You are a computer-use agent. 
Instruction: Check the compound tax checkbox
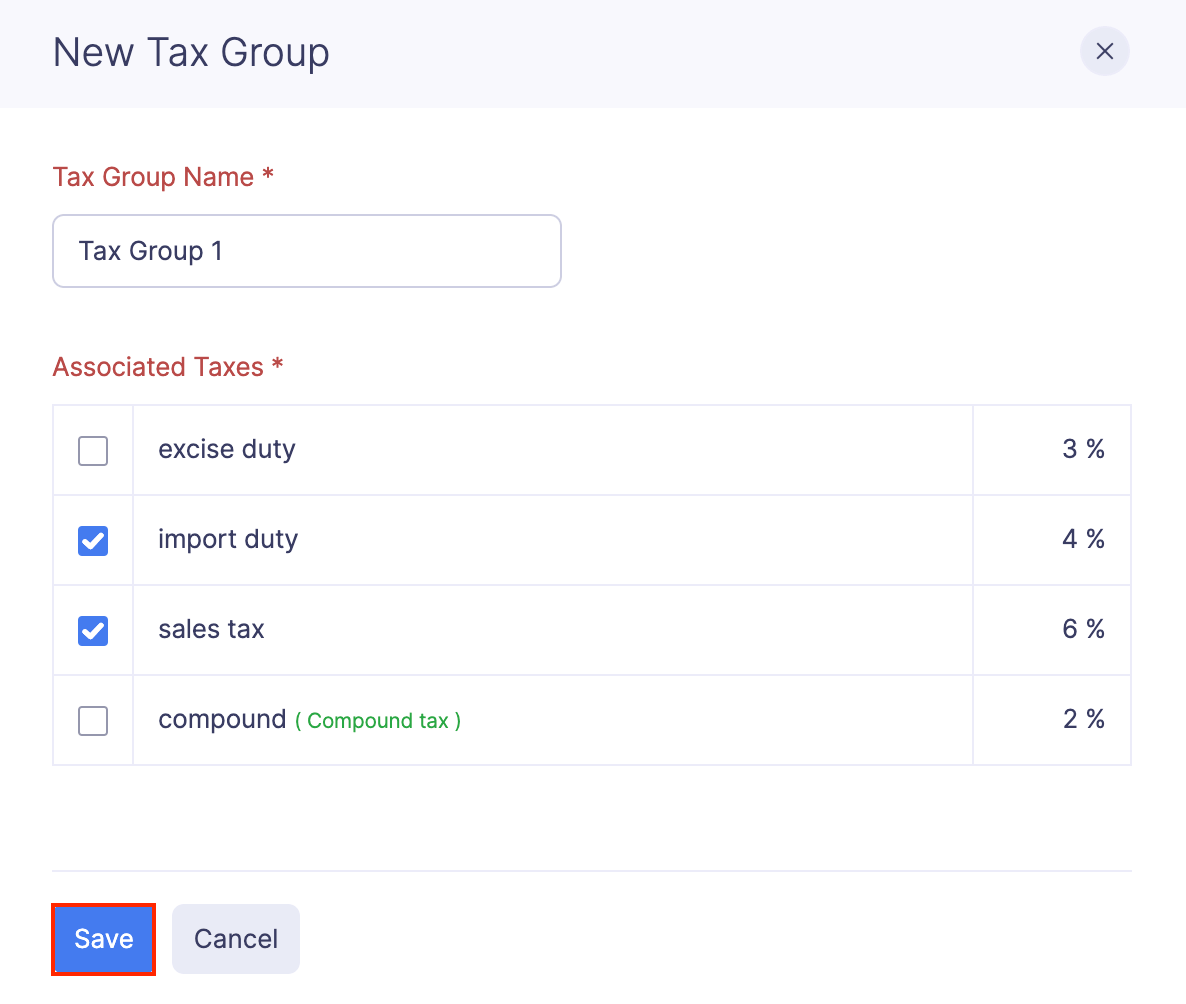[x=92, y=720]
